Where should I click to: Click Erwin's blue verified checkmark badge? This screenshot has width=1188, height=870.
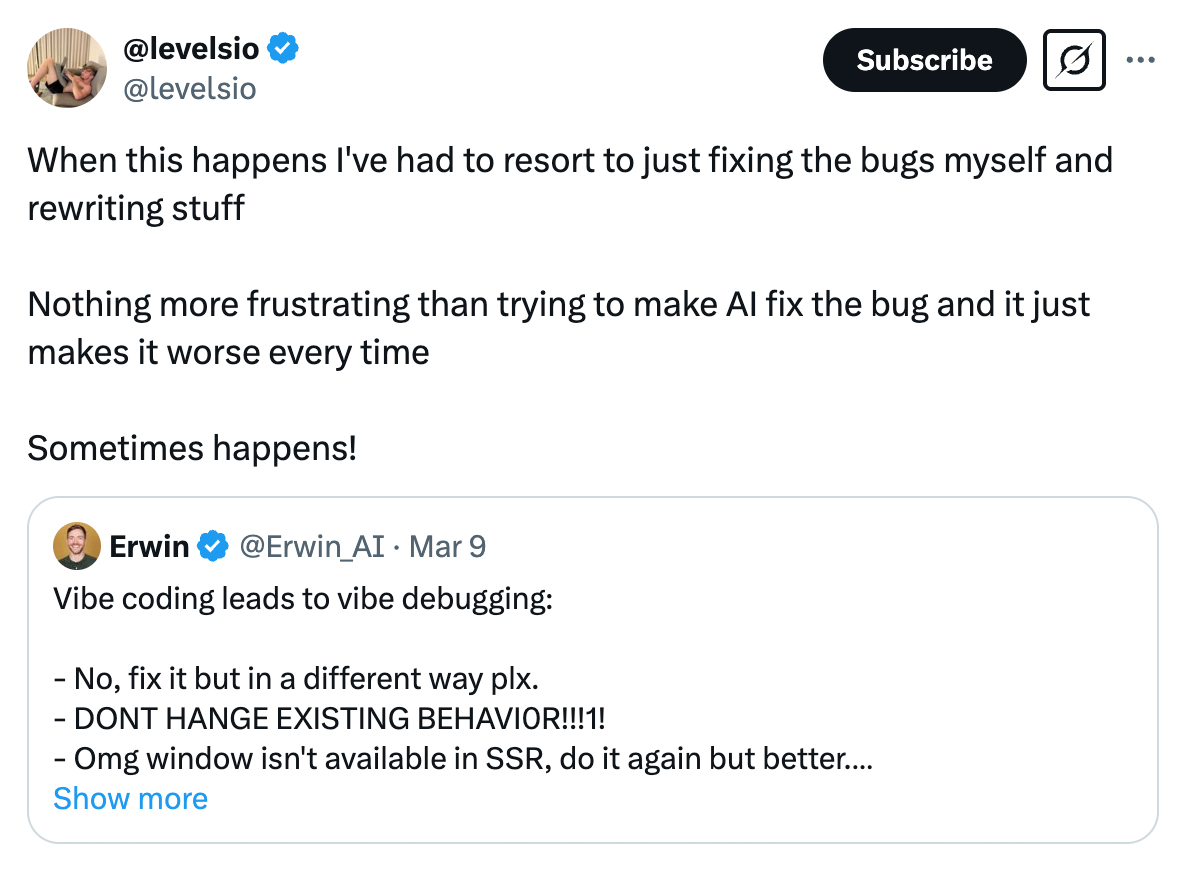pos(212,546)
